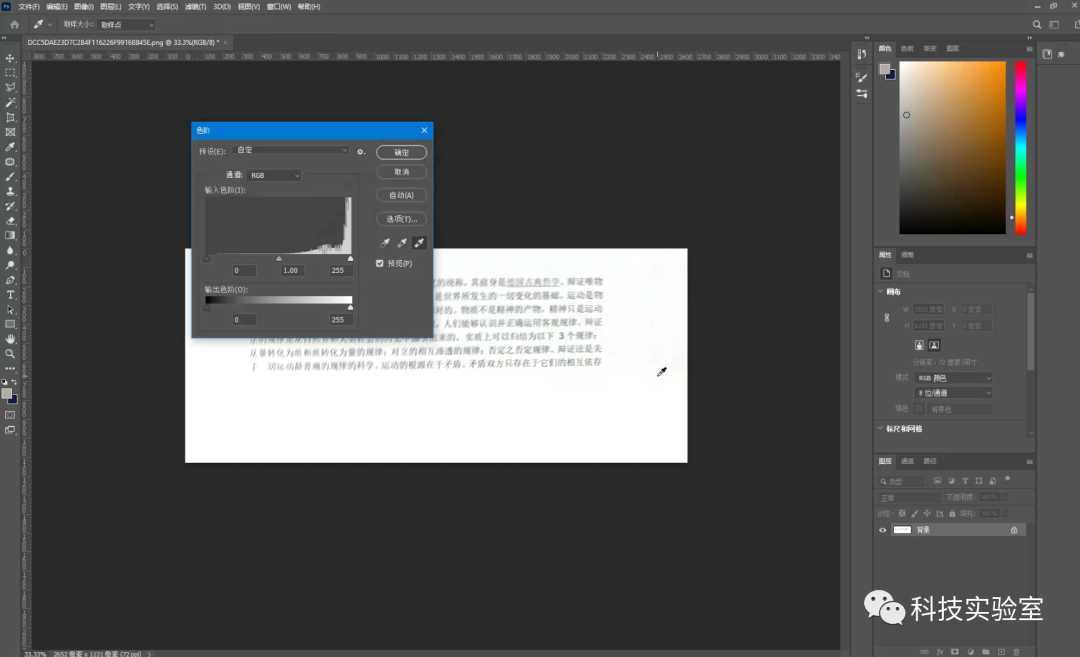Select the Hand tool
The image size is (1080, 657).
coord(10,339)
